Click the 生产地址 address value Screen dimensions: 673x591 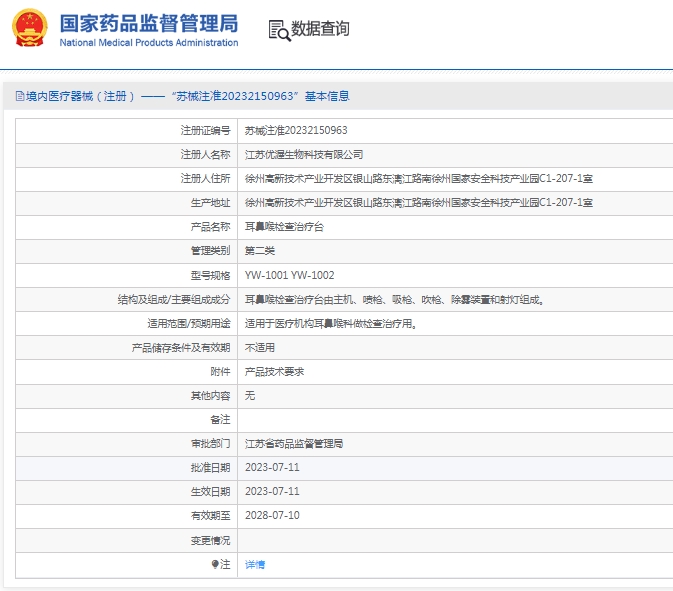click(x=418, y=203)
